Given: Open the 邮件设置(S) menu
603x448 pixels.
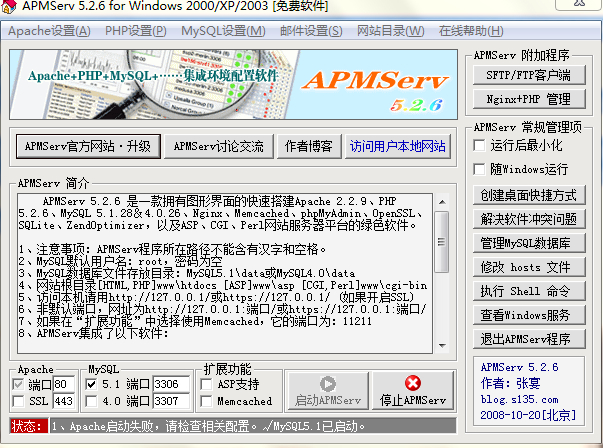Looking at the screenshot, I should click(x=311, y=31).
